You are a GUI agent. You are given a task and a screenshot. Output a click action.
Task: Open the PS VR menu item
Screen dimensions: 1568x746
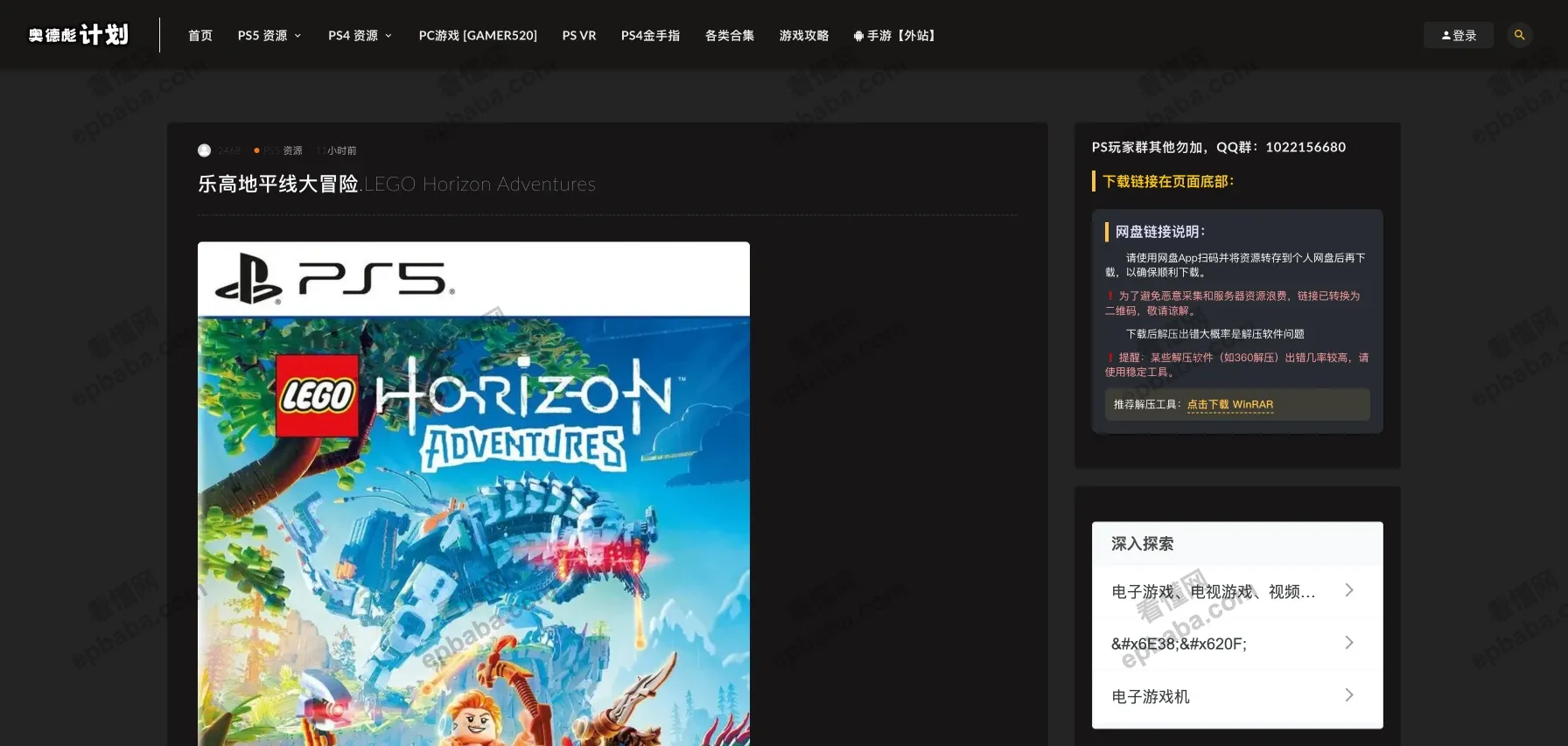pyautogui.click(x=579, y=35)
